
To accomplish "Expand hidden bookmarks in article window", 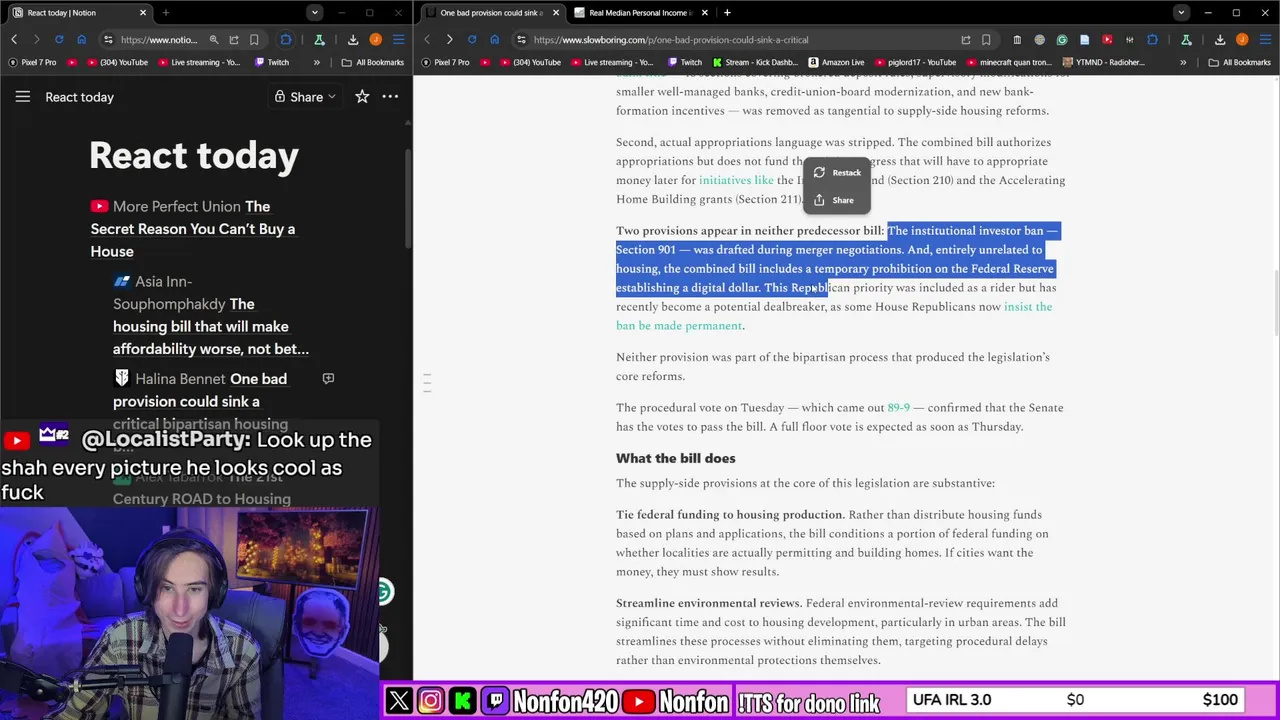I will coord(1183,62).
